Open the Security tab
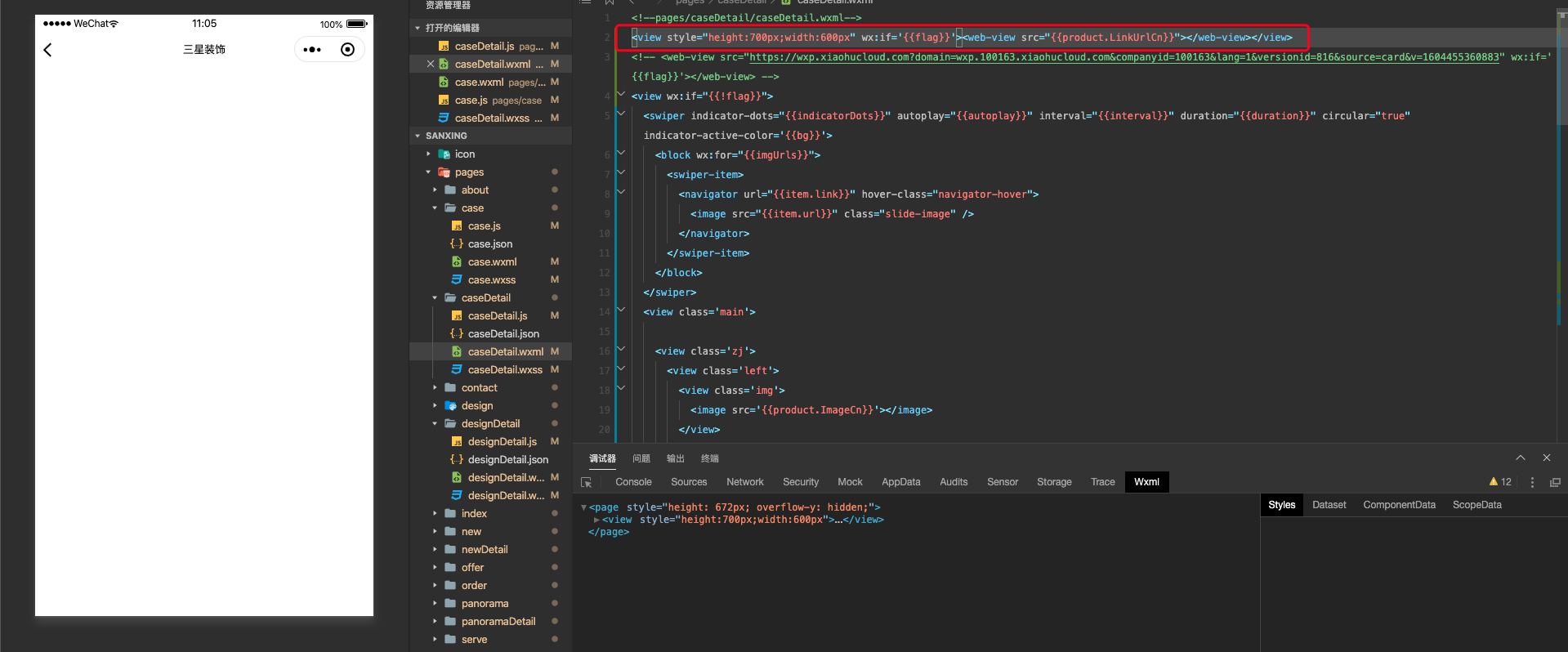 coord(801,482)
